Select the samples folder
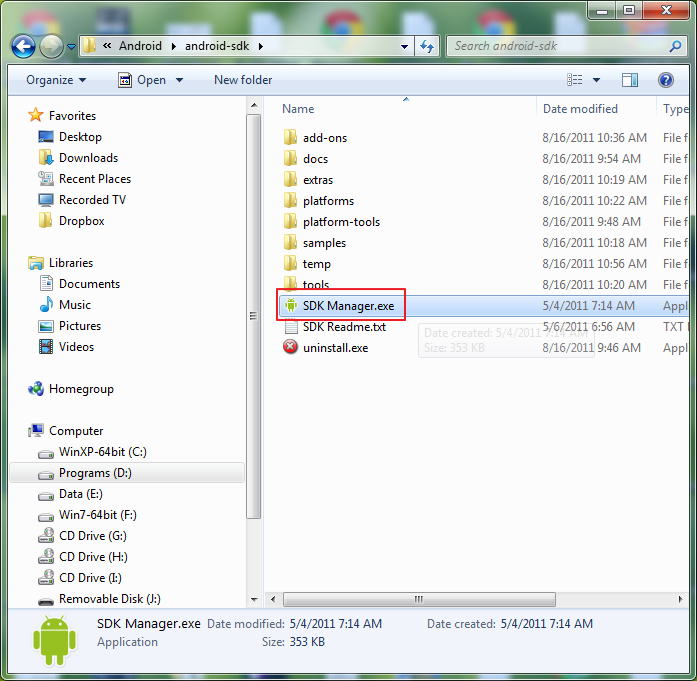697x681 pixels. point(324,243)
